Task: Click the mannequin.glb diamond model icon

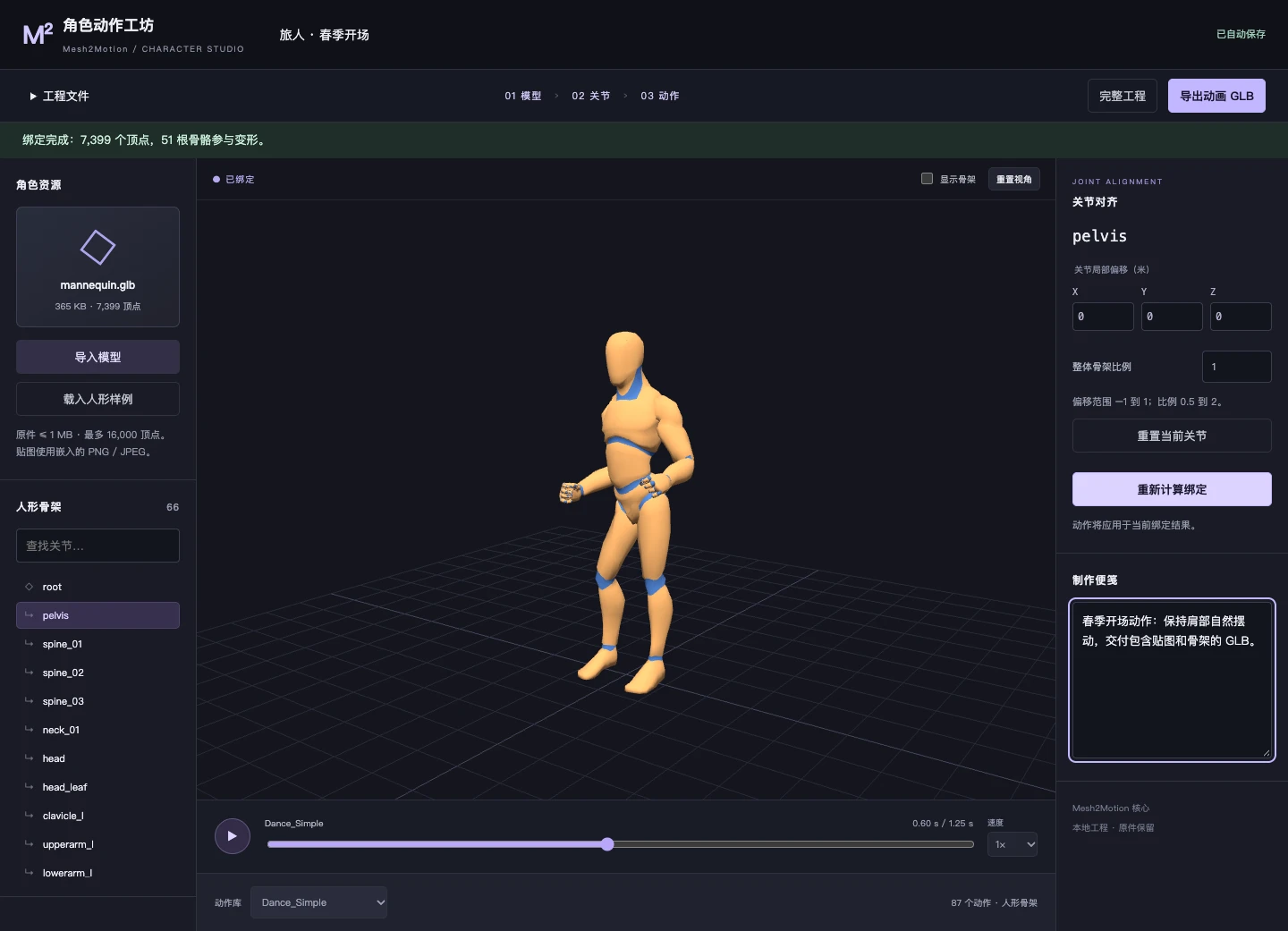Action: tap(97, 248)
